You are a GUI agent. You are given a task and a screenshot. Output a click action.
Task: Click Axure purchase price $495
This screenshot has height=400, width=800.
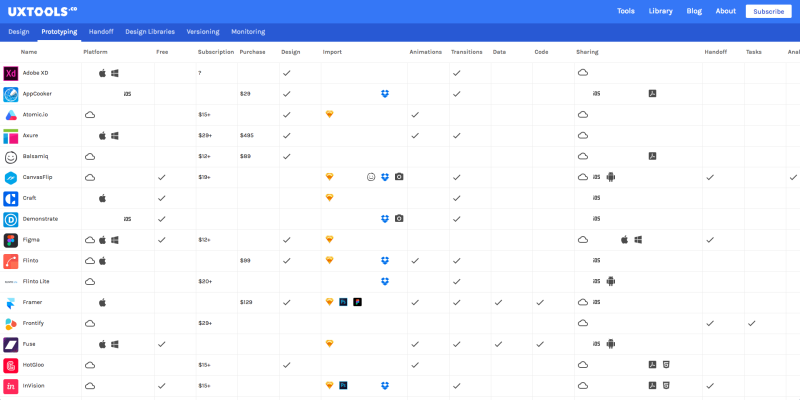(x=246, y=136)
